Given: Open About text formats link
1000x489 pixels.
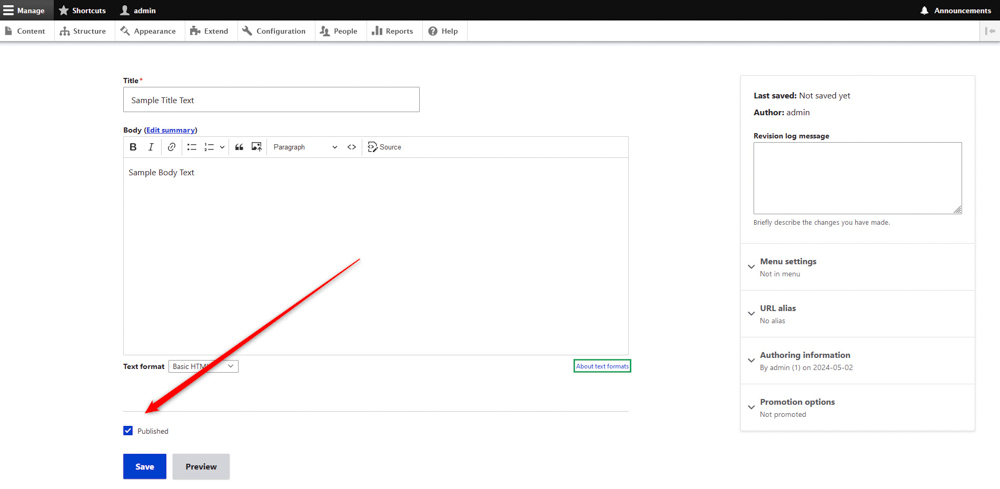Looking at the screenshot, I should click(x=602, y=367).
